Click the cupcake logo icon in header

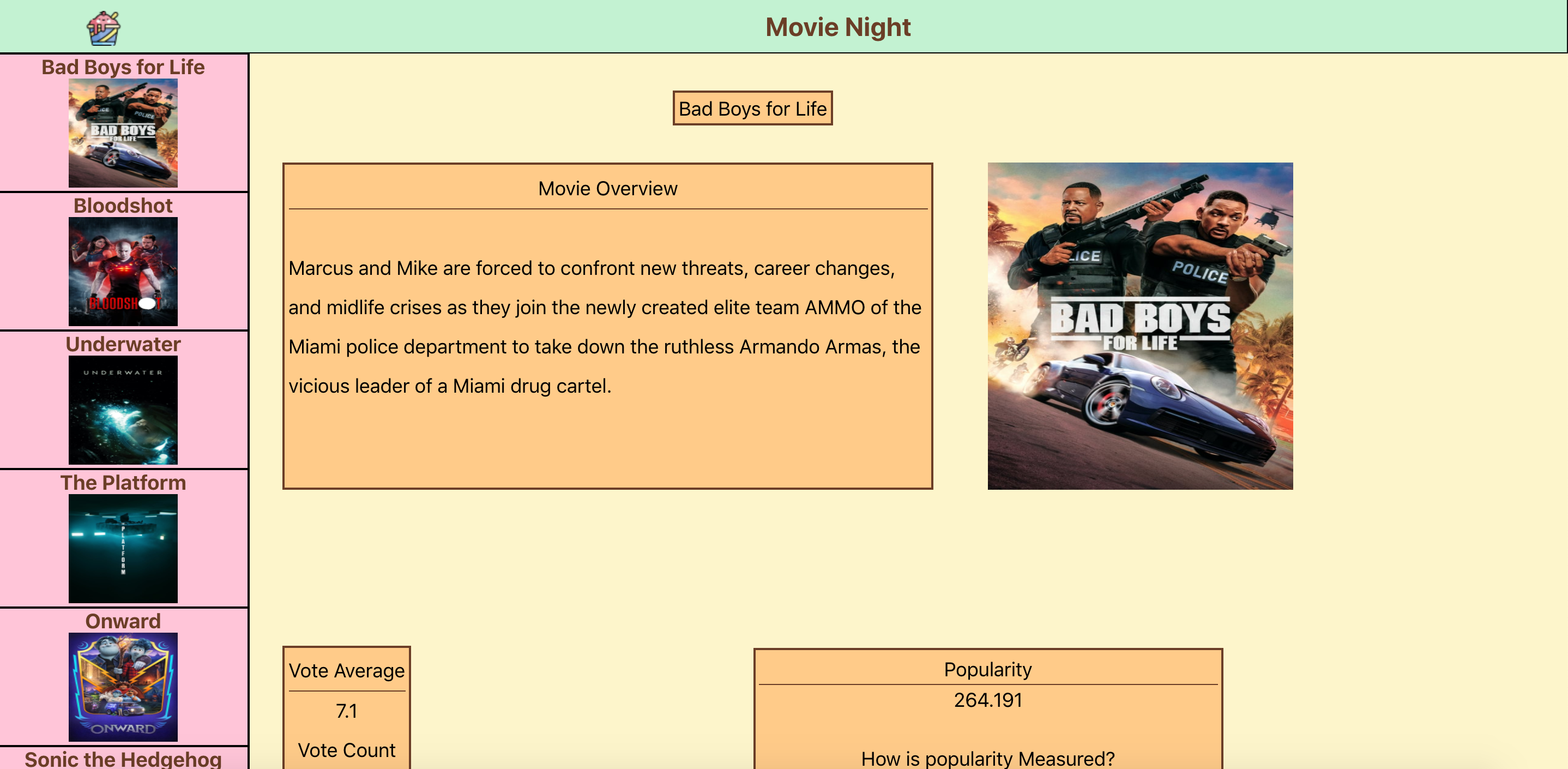pyautogui.click(x=104, y=28)
